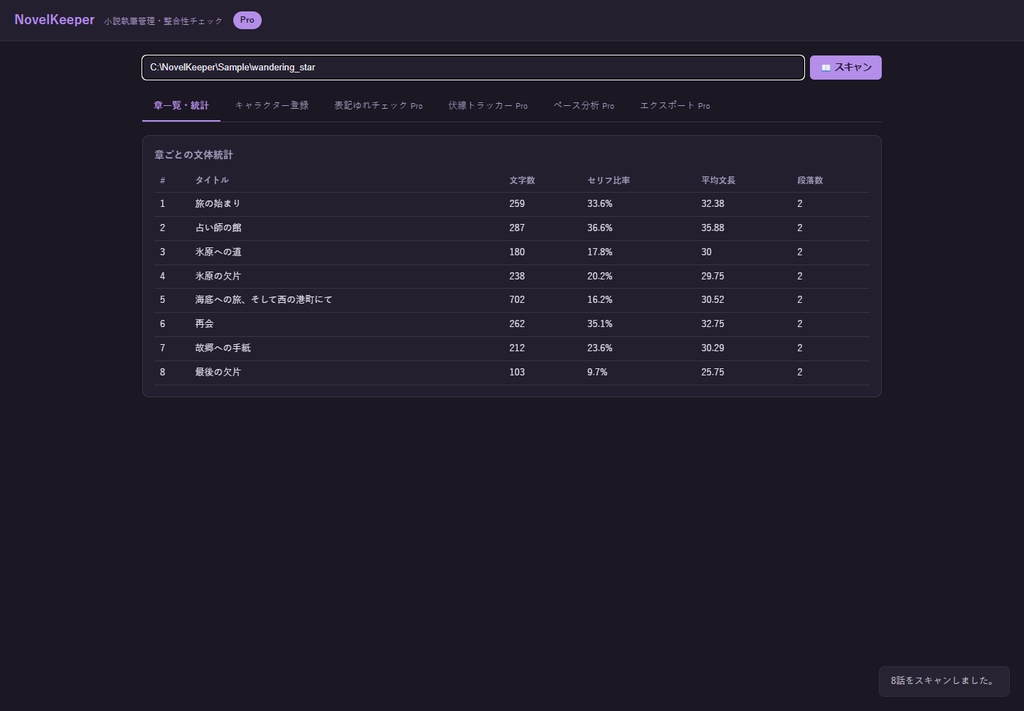The image size is (1024, 711).
Task: Click the 平均文長 column header
Action: 718,180
